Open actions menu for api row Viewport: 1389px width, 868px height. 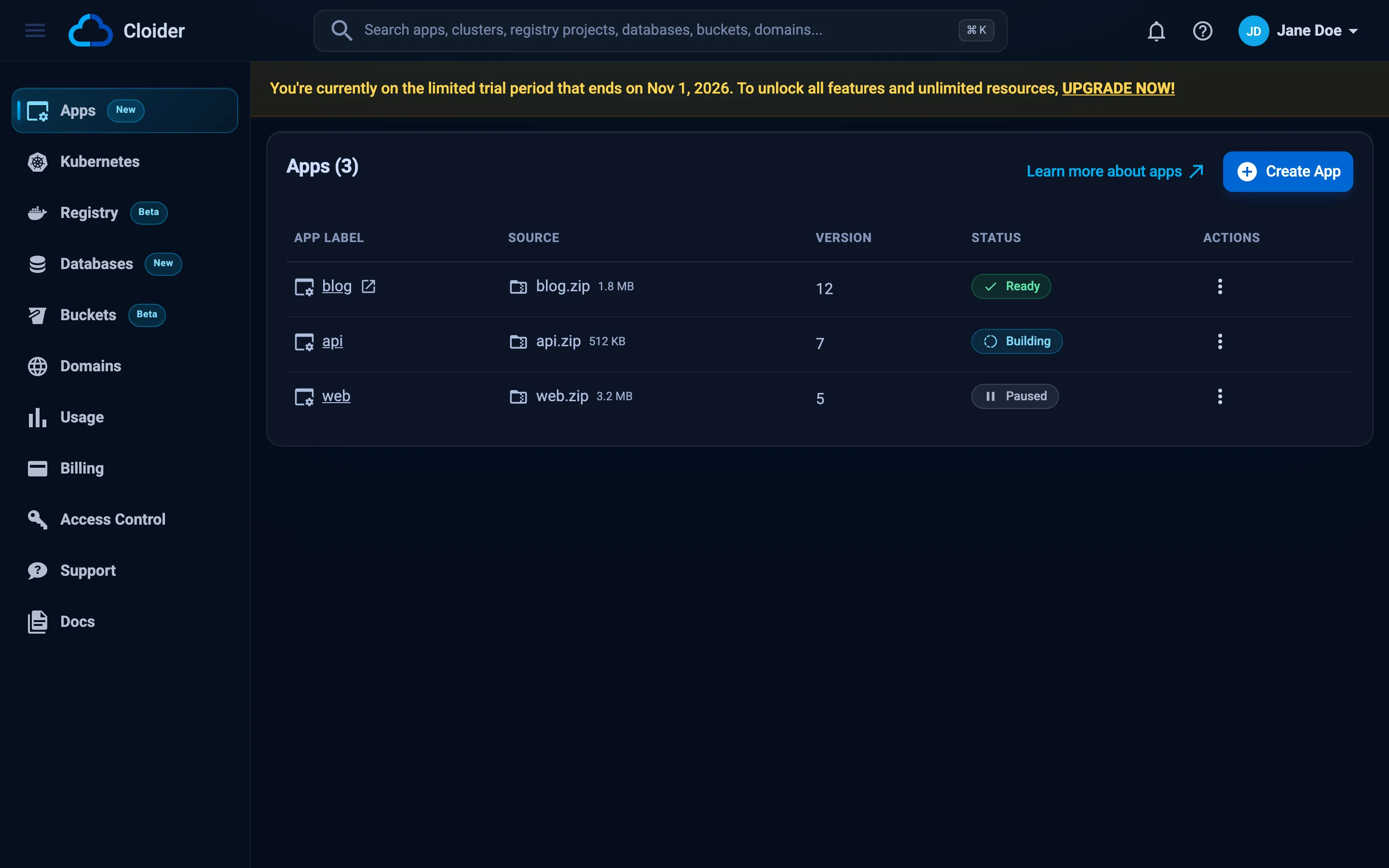click(x=1220, y=341)
